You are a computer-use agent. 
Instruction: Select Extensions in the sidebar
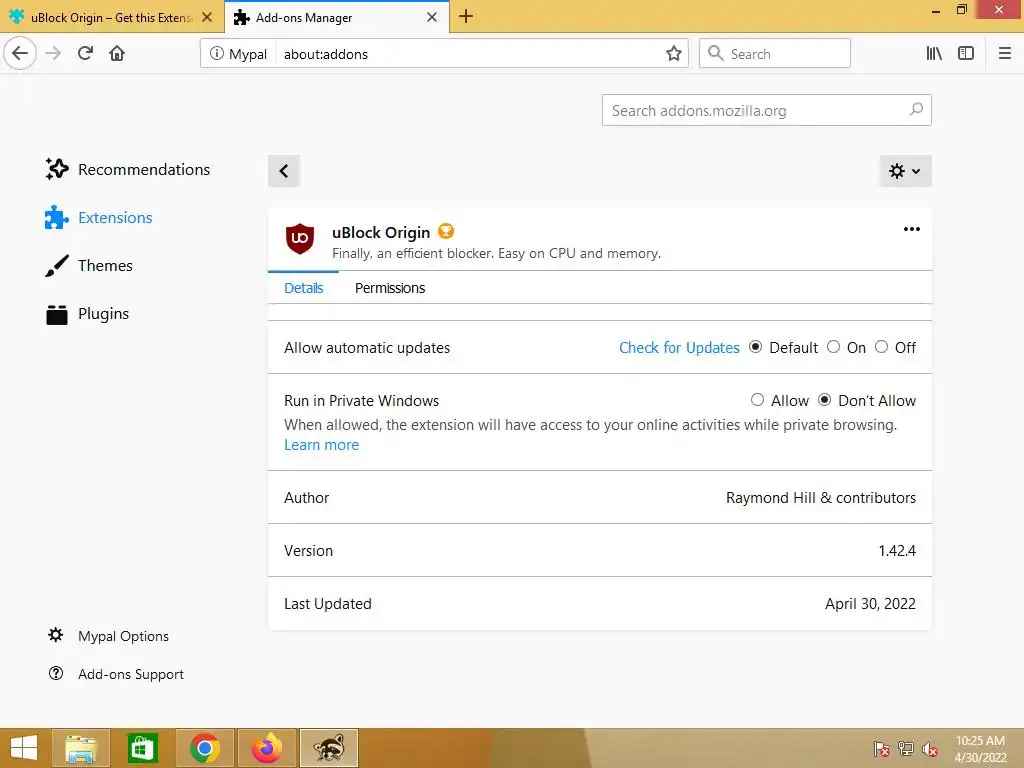click(99, 217)
